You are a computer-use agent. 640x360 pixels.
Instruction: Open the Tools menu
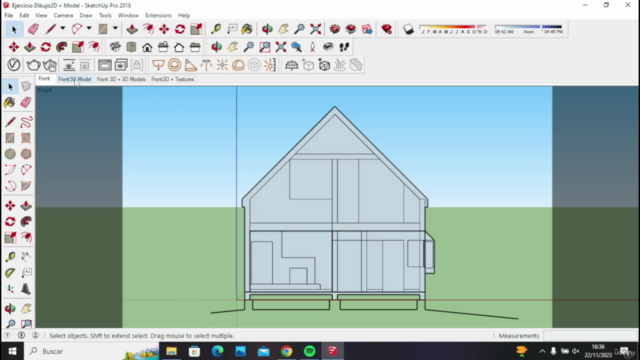[105, 16]
